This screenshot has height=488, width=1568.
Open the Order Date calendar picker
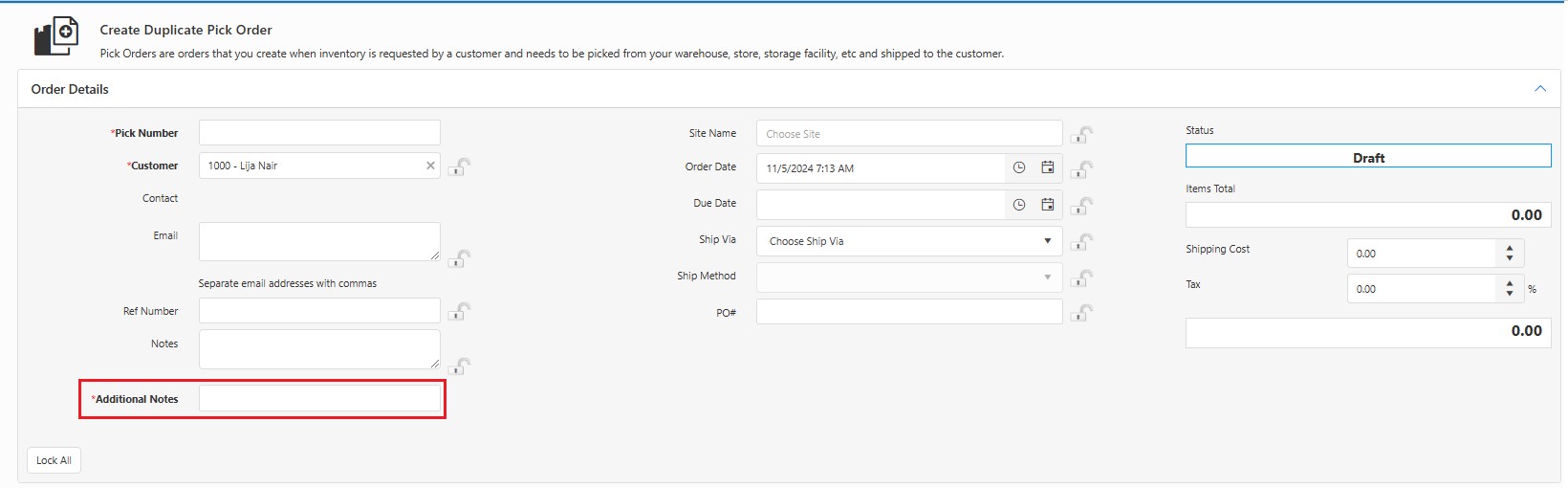click(x=1048, y=167)
